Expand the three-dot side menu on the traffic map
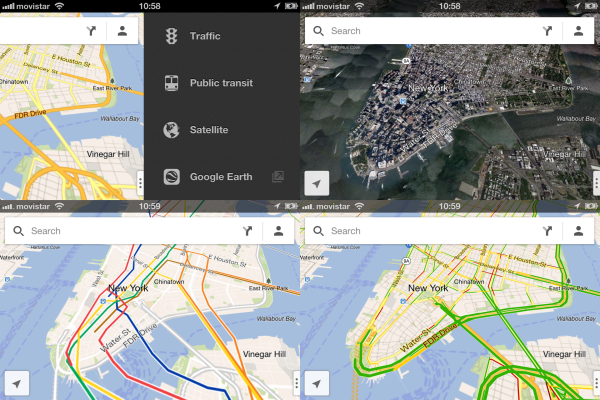Image resolution: width=600 pixels, height=400 pixels. (596, 383)
